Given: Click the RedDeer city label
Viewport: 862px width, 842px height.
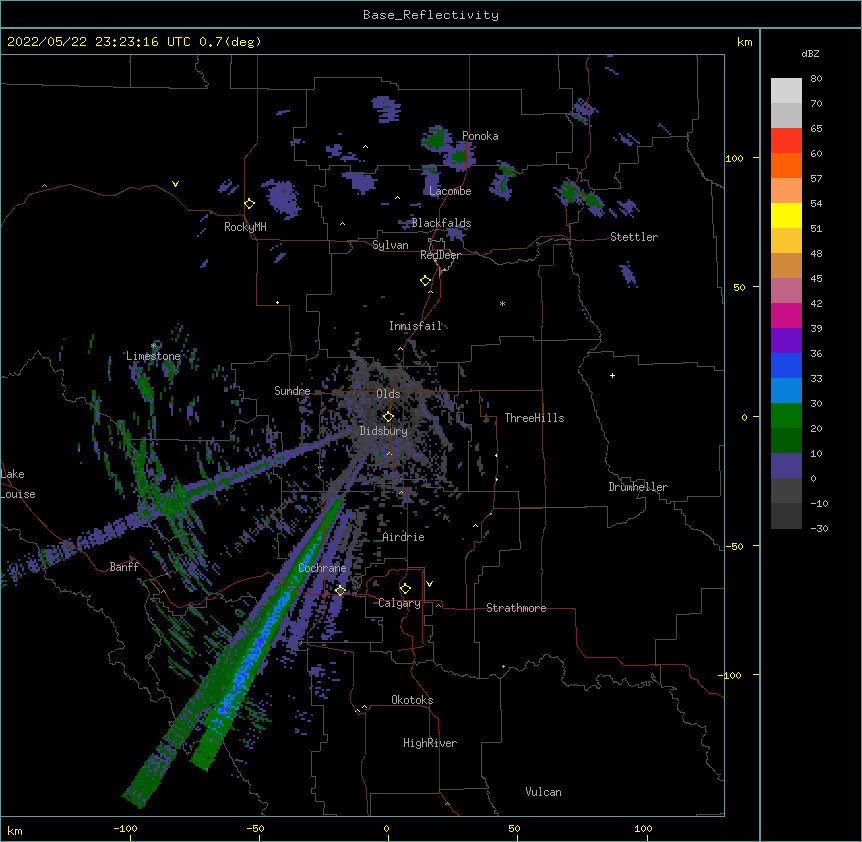Looking at the screenshot, I should coord(440,255).
